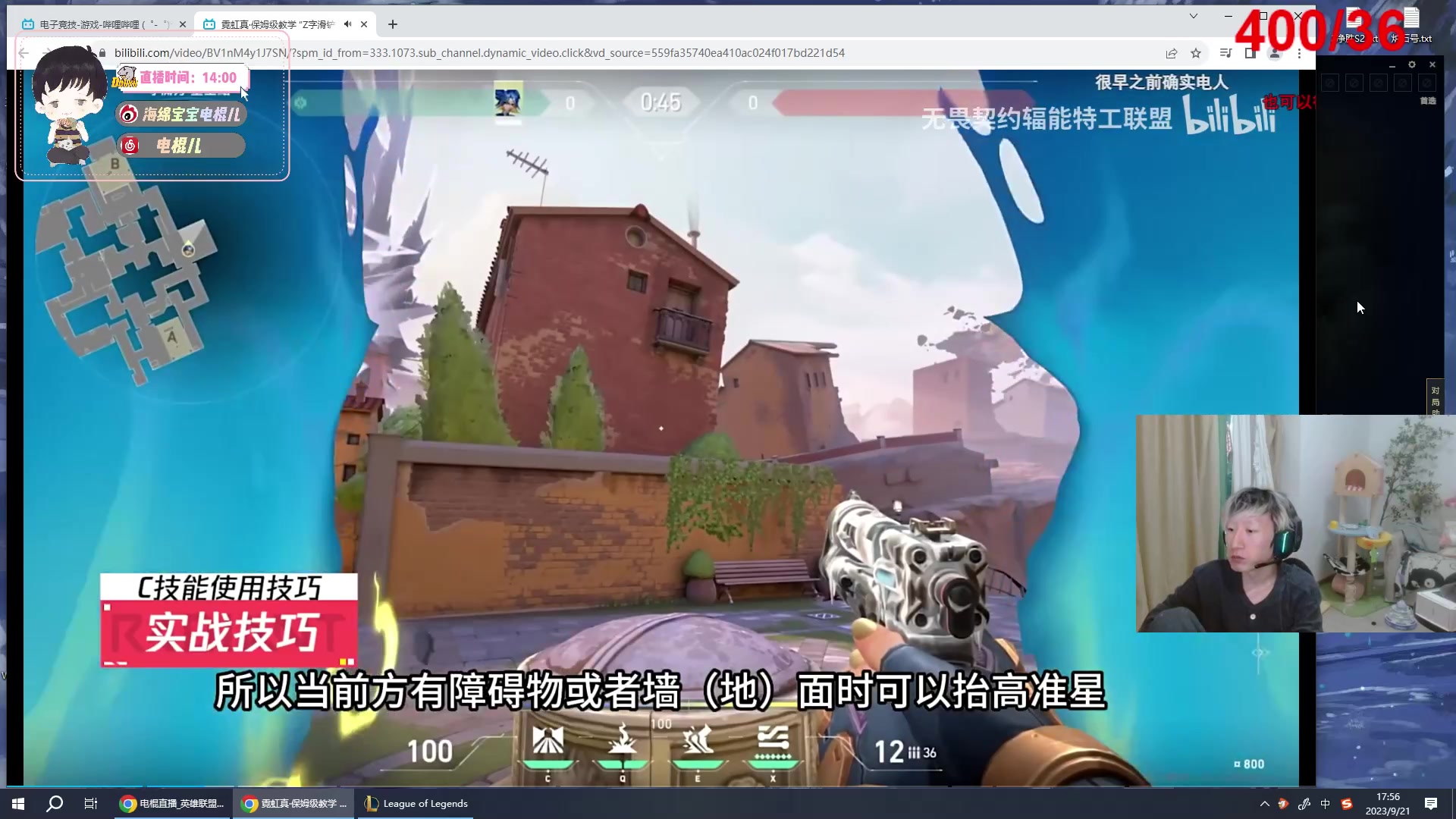Open the Windows Start menu
This screenshot has height=819, width=1456.
click(x=18, y=804)
